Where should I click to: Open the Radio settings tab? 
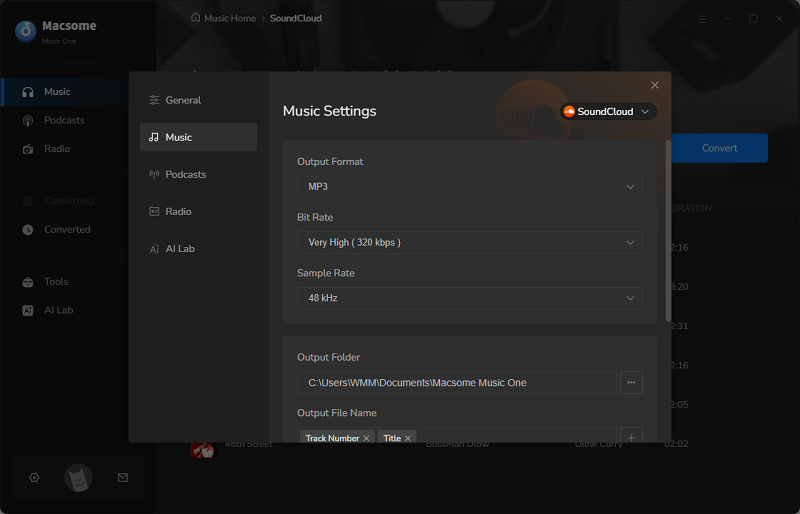click(x=198, y=211)
